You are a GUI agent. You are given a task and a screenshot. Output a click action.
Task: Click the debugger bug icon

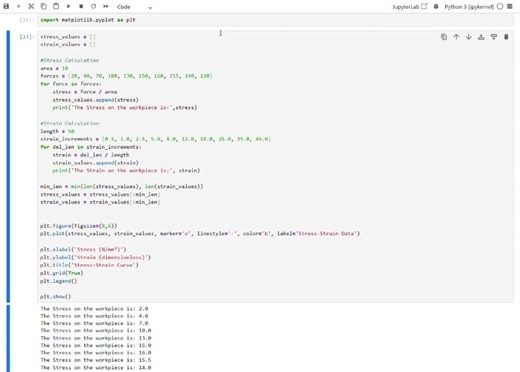(x=436, y=6)
